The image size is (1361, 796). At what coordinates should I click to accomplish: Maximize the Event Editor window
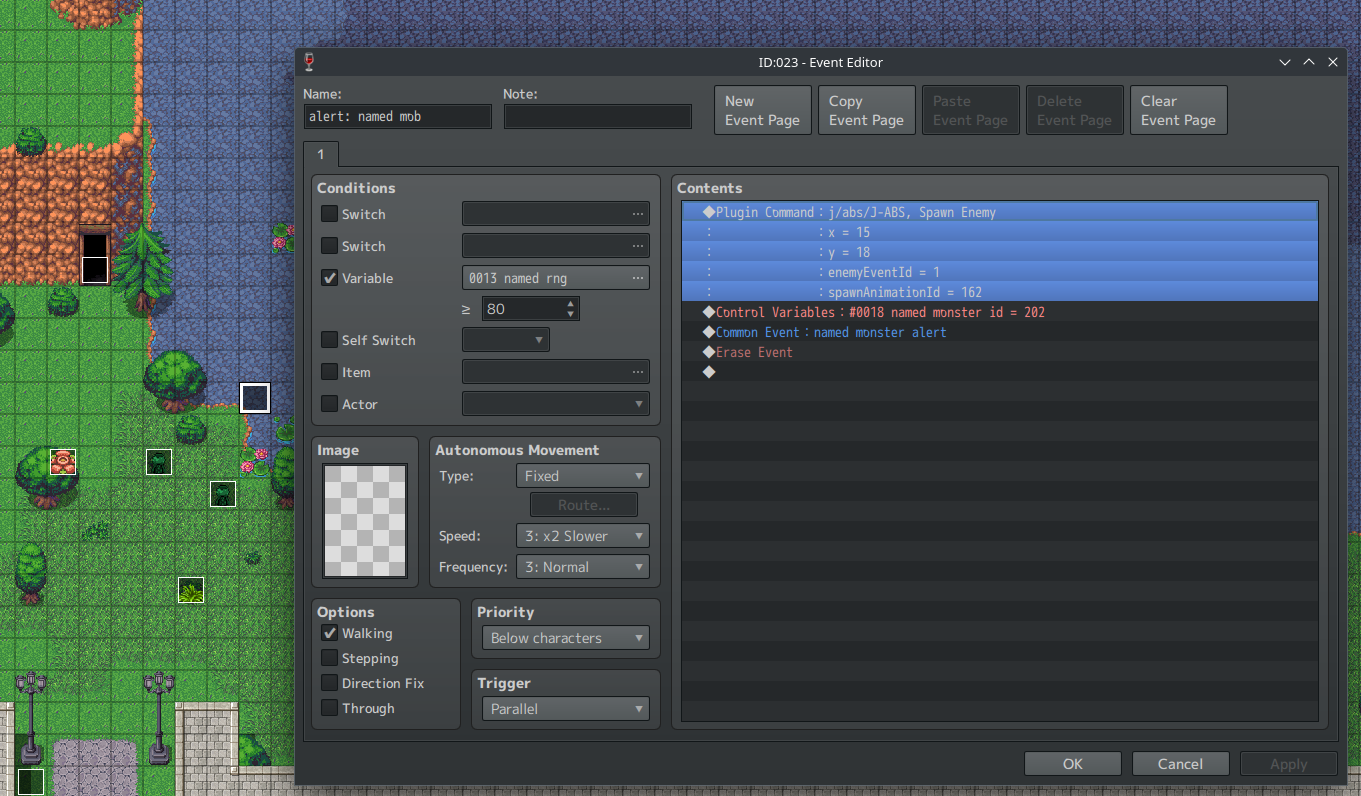pos(1309,62)
